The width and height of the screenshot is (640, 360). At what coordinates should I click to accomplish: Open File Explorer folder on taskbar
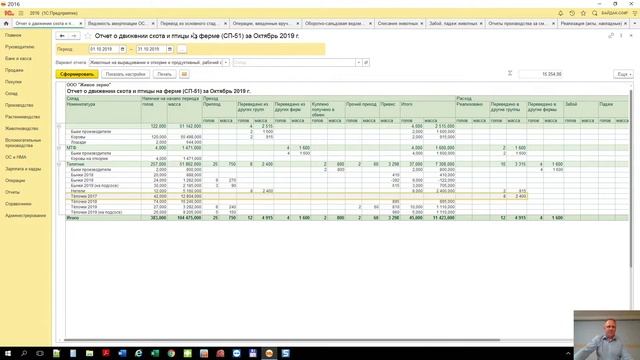point(89,353)
